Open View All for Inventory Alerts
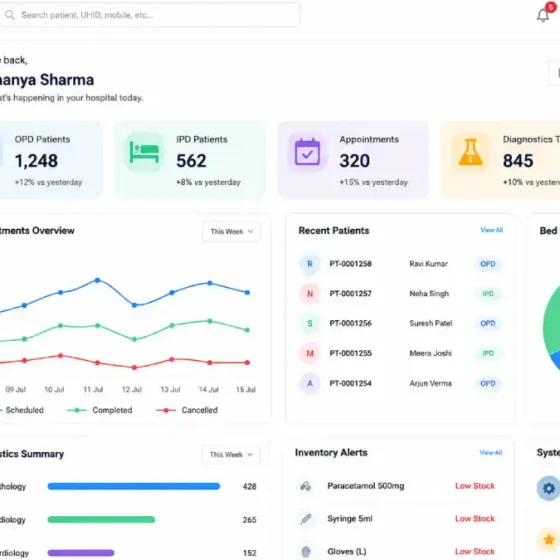The width and height of the screenshot is (560, 560). click(x=491, y=452)
